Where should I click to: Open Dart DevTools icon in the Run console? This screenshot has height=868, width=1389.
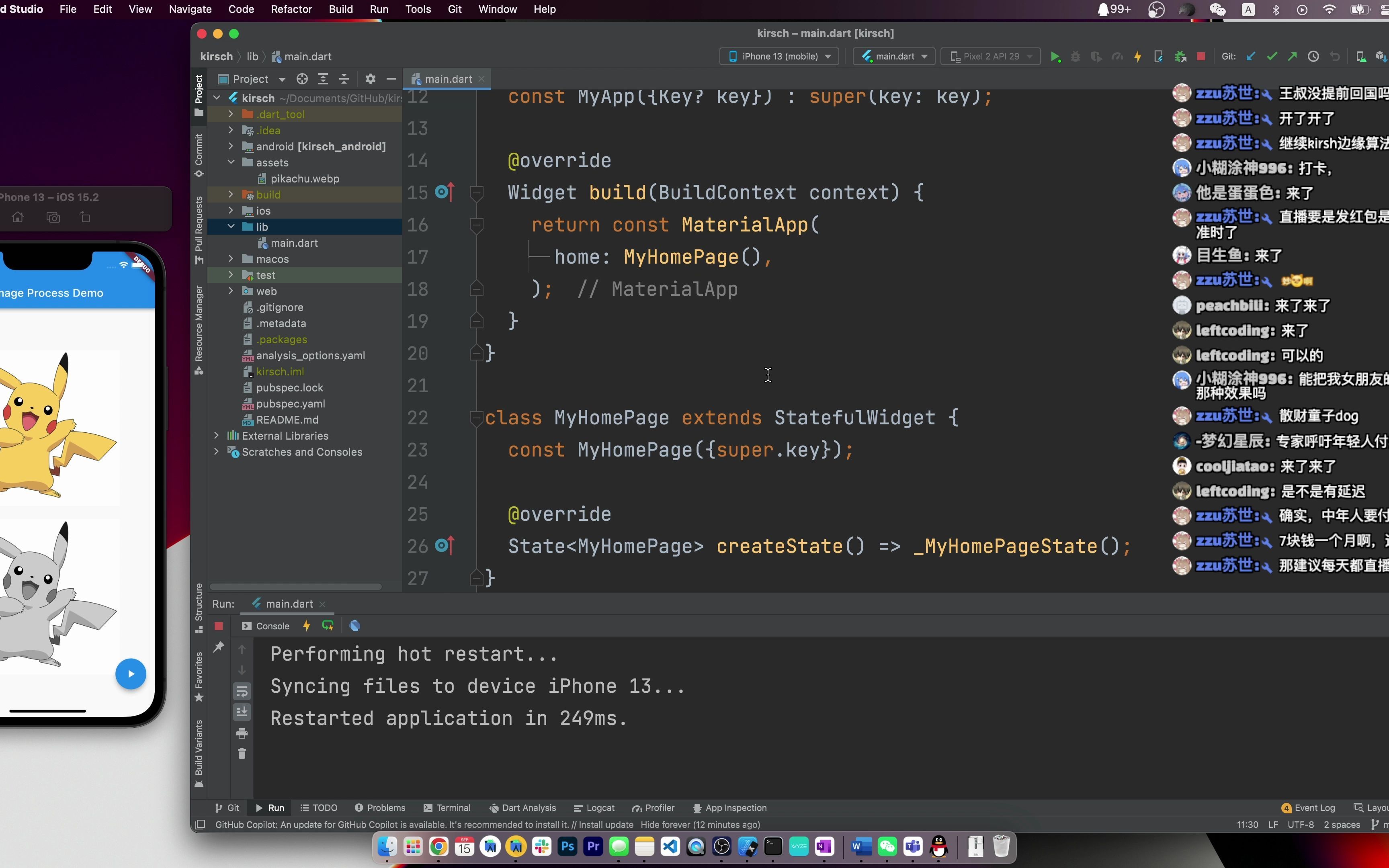coord(355,626)
